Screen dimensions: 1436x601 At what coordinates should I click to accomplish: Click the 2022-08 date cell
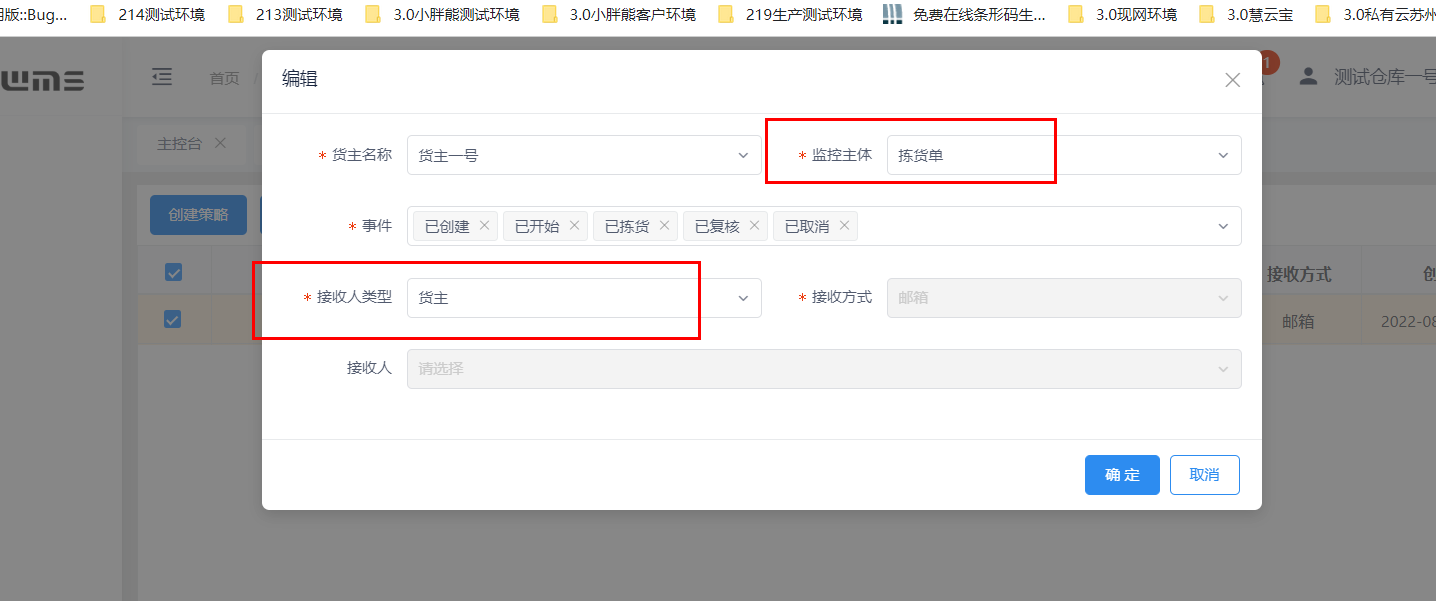coord(1408,321)
